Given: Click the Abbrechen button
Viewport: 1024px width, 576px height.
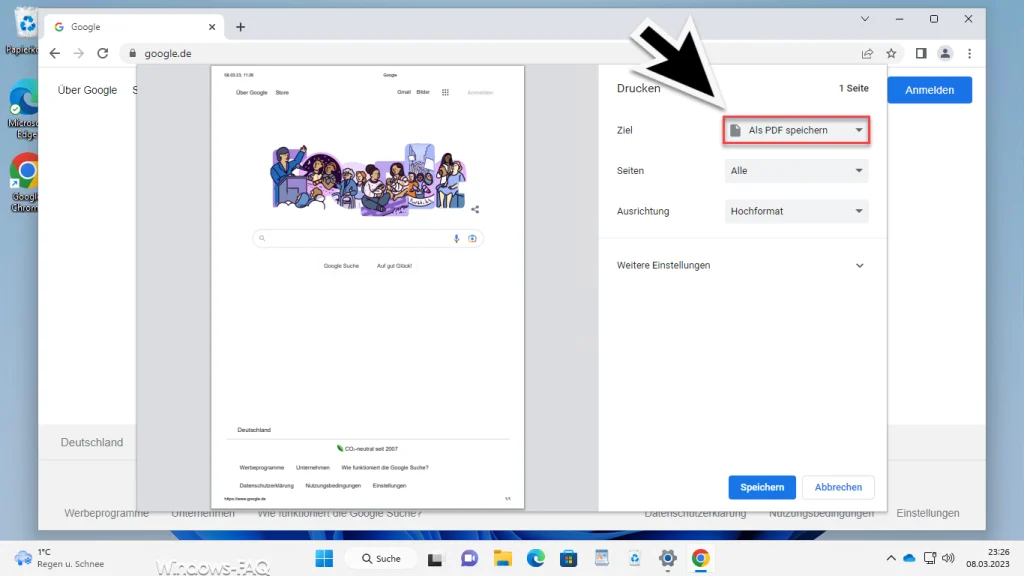Looking at the screenshot, I should pyautogui.click(x=838, y=487).
